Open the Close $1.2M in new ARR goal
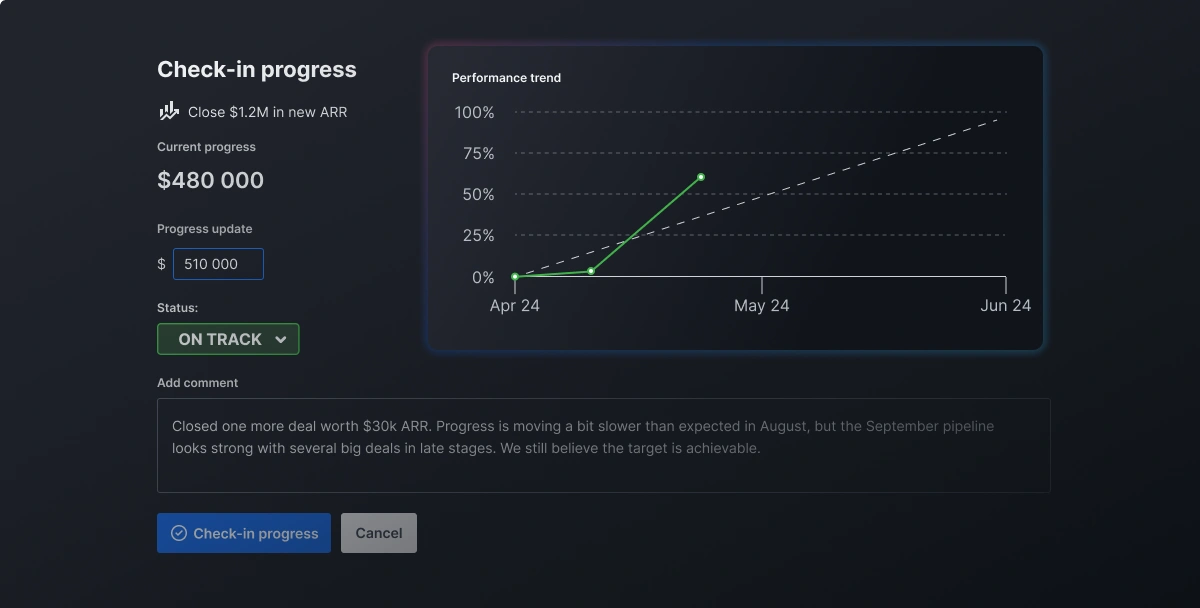The image size is (1200, 608). 267,112
